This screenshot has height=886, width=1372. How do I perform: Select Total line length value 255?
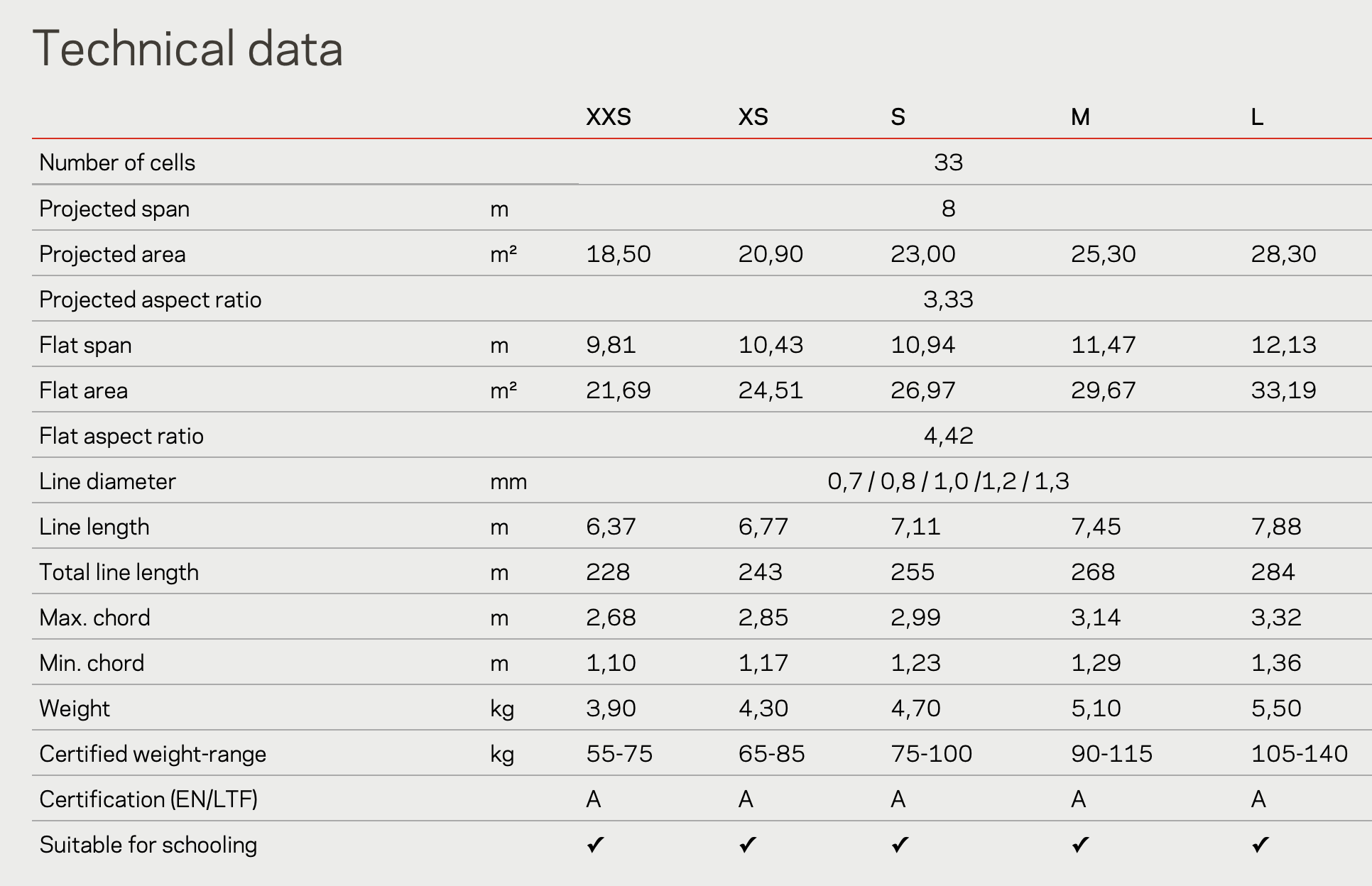click(x=913, y=572)
